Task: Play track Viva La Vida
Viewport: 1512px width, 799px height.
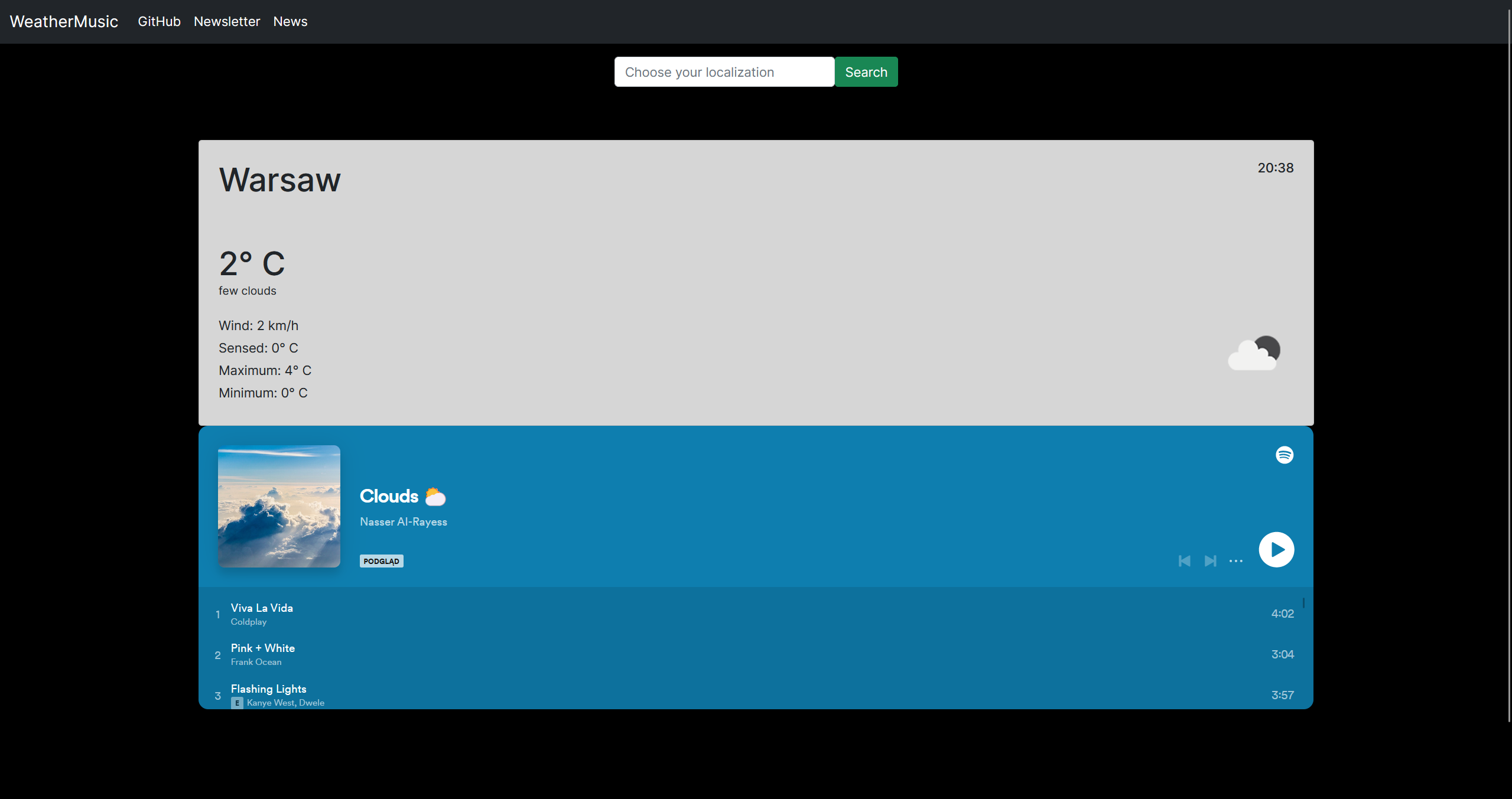Action: pyautogui.click(x=262, y=608)
